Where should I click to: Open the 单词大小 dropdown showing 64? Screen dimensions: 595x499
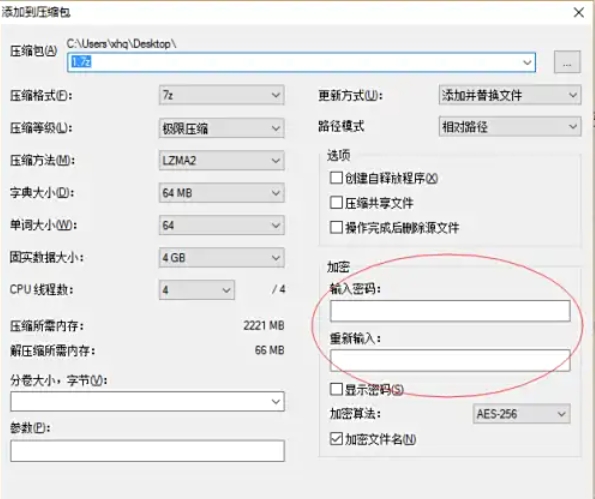(x=222, y=225)
